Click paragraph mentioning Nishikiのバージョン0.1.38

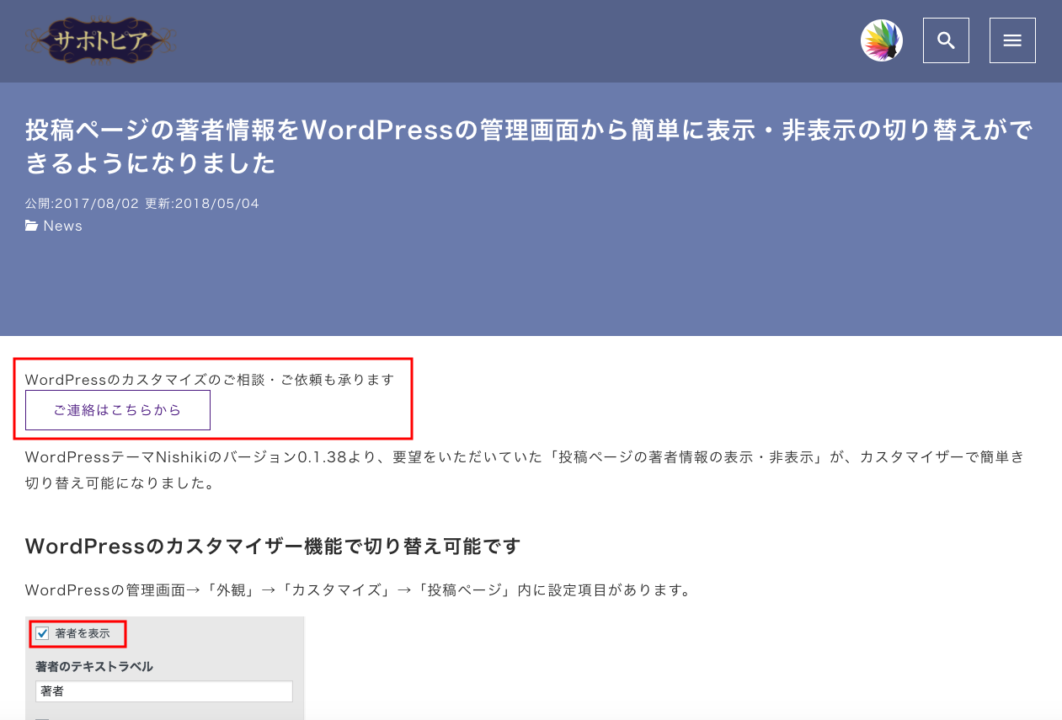point(524,469)
